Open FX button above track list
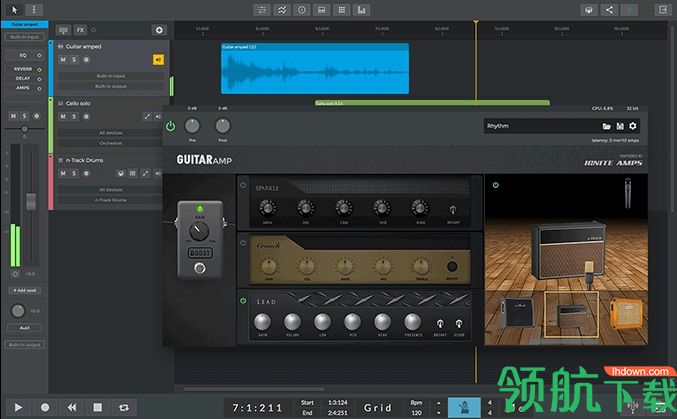Image resolution: width=677 pixels, height=419 pixels. click(x=80, y=30)
